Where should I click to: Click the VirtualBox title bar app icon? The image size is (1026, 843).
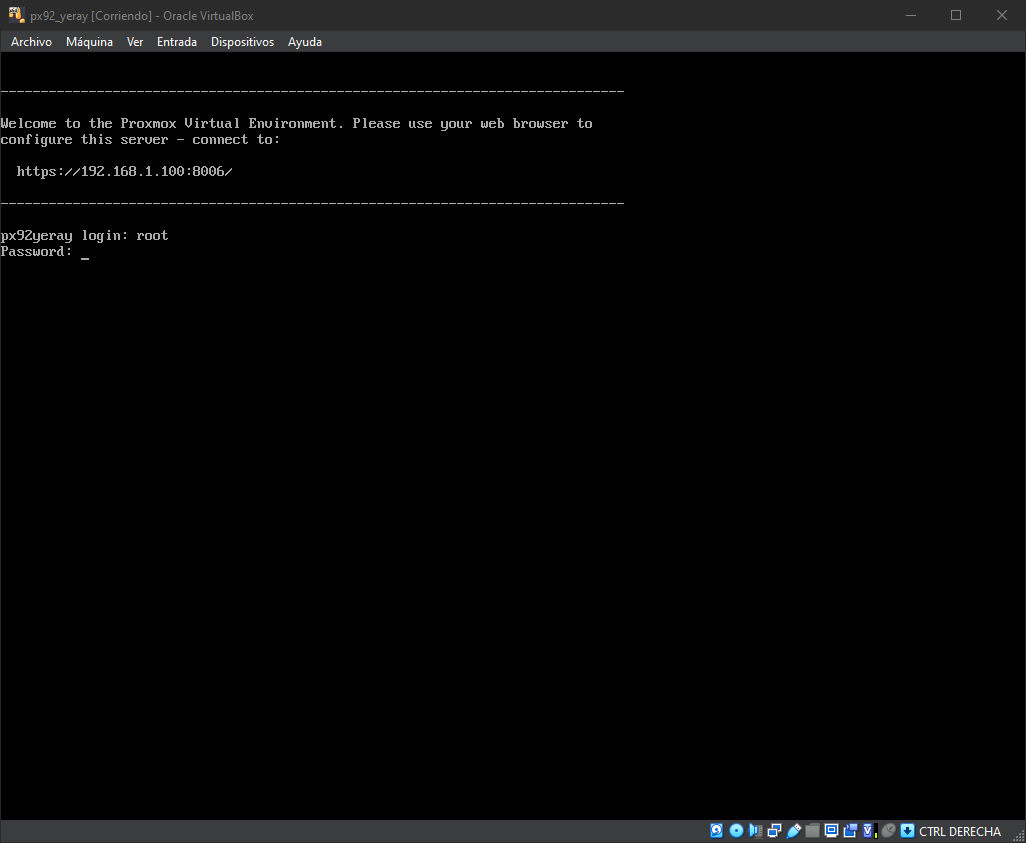click(16, 15)
